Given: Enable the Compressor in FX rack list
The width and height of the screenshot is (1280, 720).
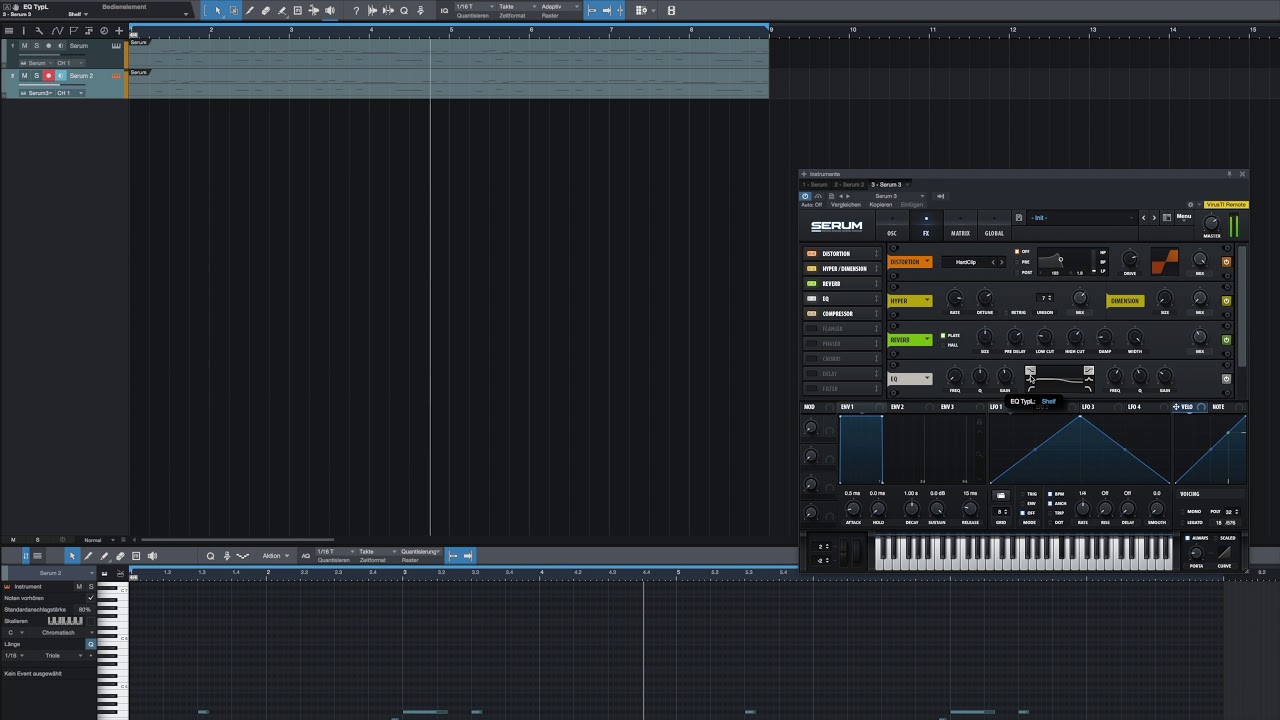Looking at the screenshot, I should pyautogui.click(x=812, y=313).
